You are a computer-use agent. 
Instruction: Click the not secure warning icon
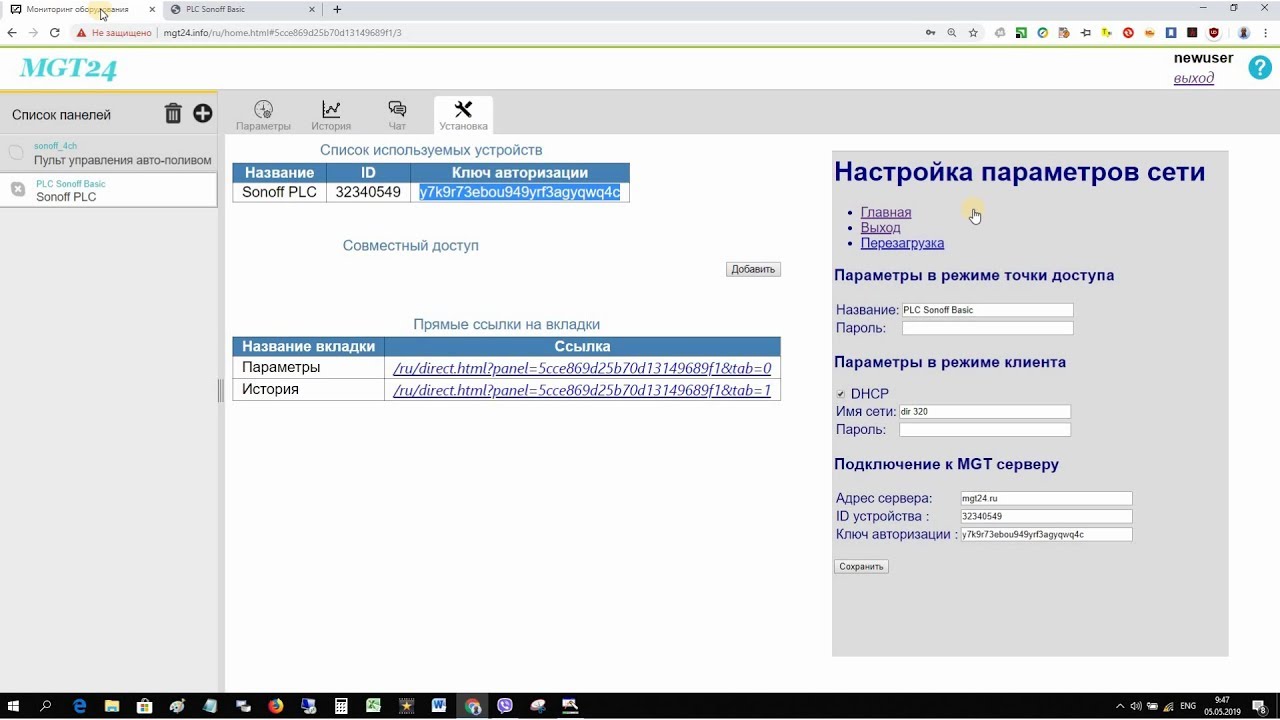pyautogui.click(x=82, y=33)
